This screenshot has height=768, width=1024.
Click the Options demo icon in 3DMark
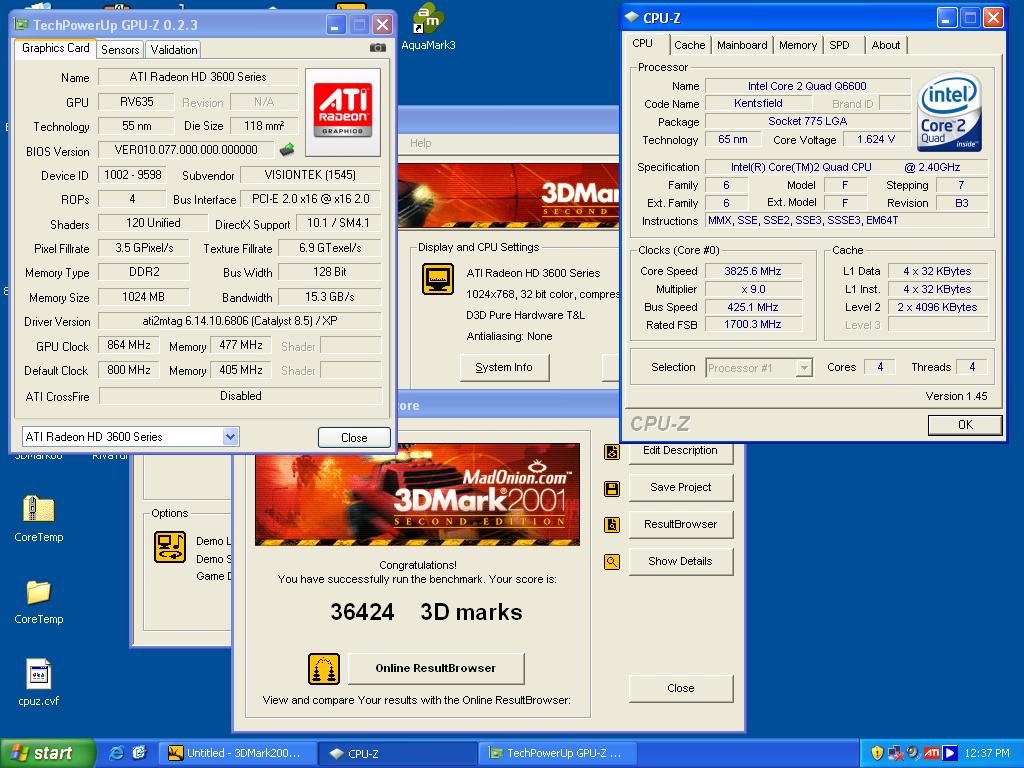coord(170,547)
